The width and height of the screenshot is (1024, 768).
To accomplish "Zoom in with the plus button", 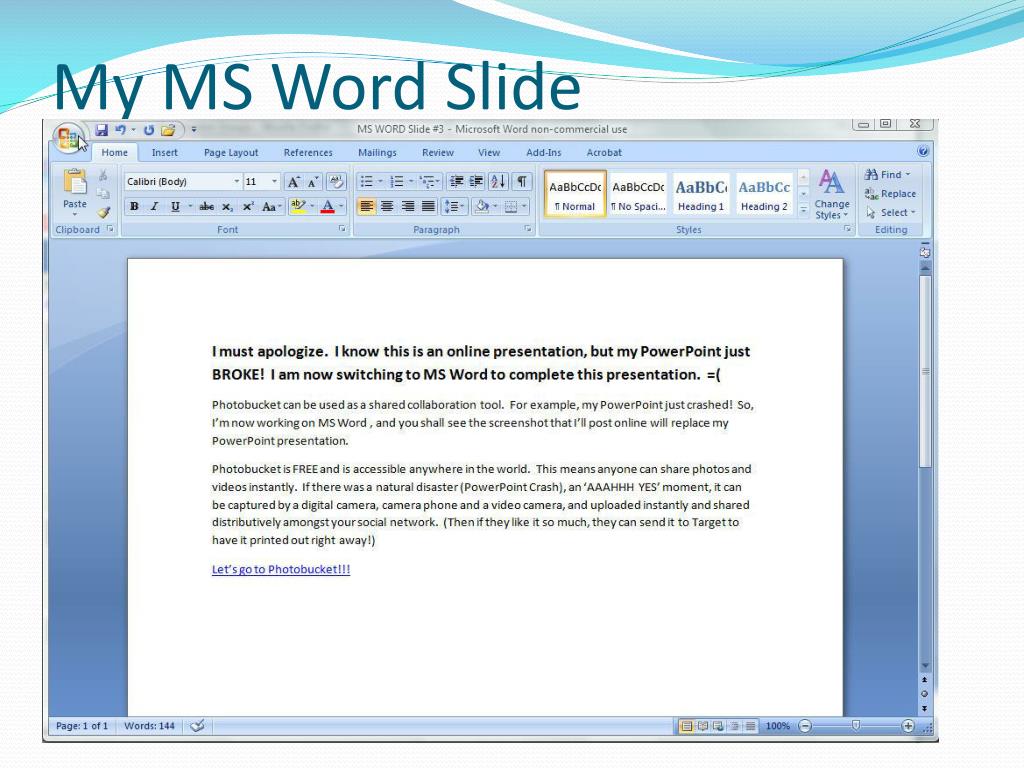I will [x=908, y=726].
